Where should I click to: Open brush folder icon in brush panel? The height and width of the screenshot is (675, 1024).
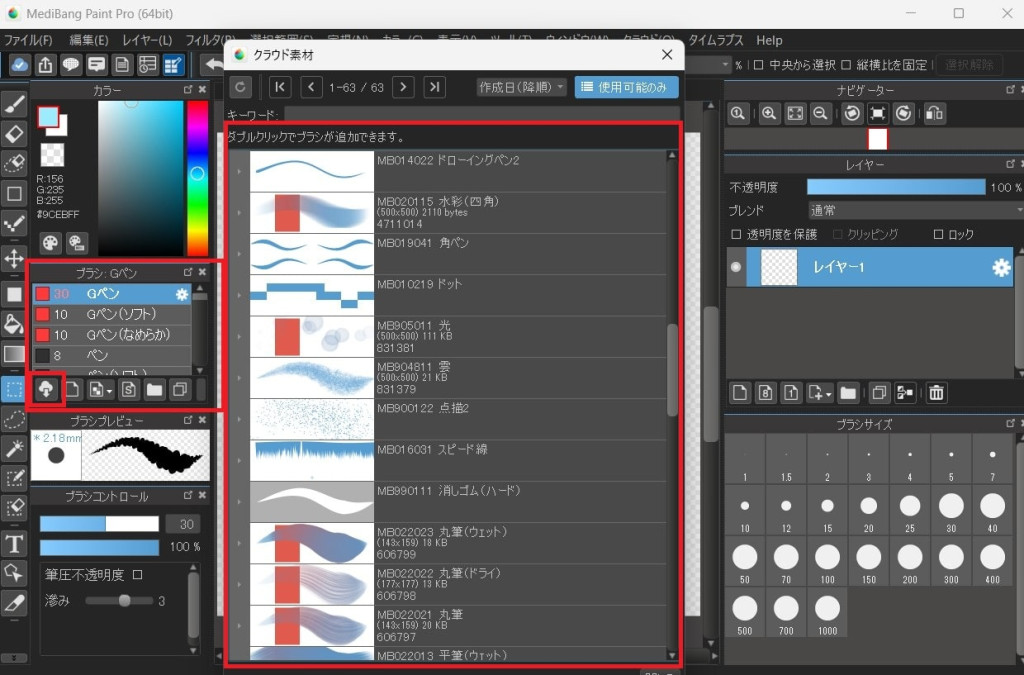click(x=154, y=390)
